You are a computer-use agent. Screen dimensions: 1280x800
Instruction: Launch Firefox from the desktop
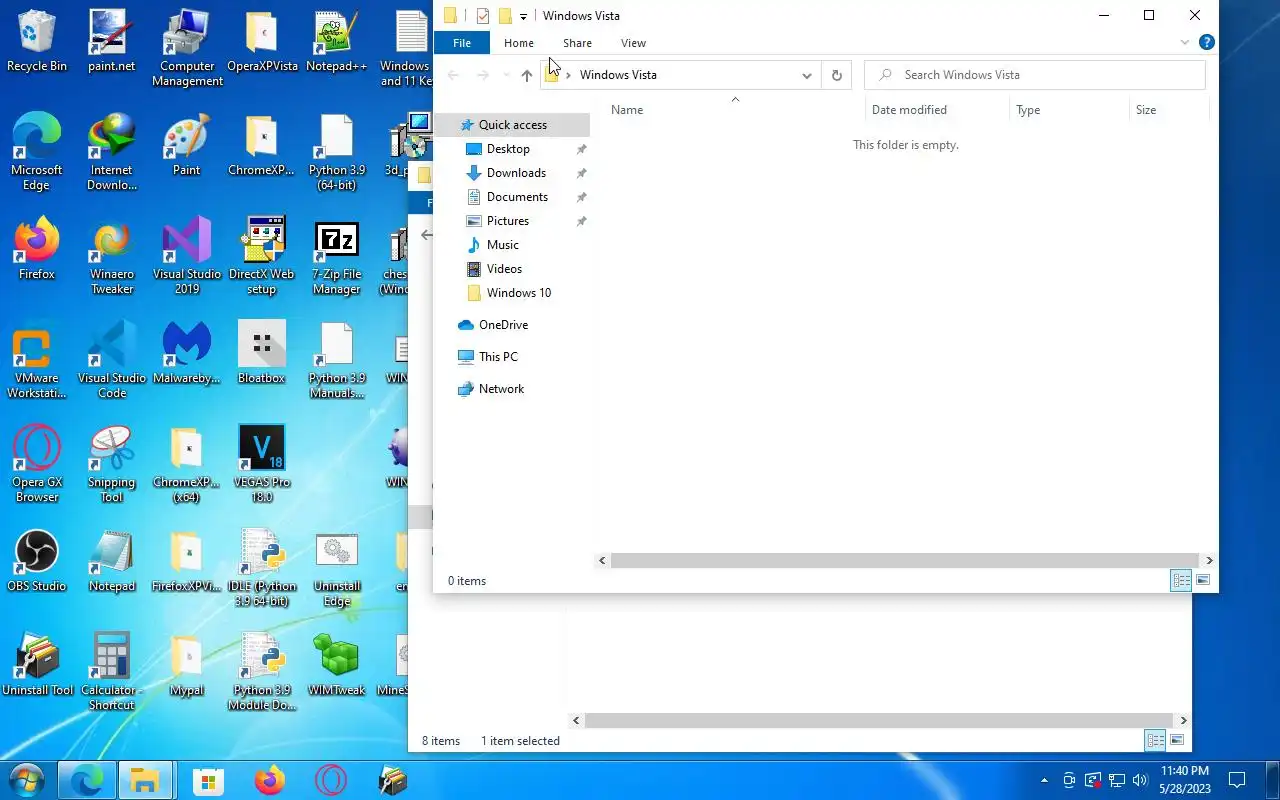click(37, 250)
